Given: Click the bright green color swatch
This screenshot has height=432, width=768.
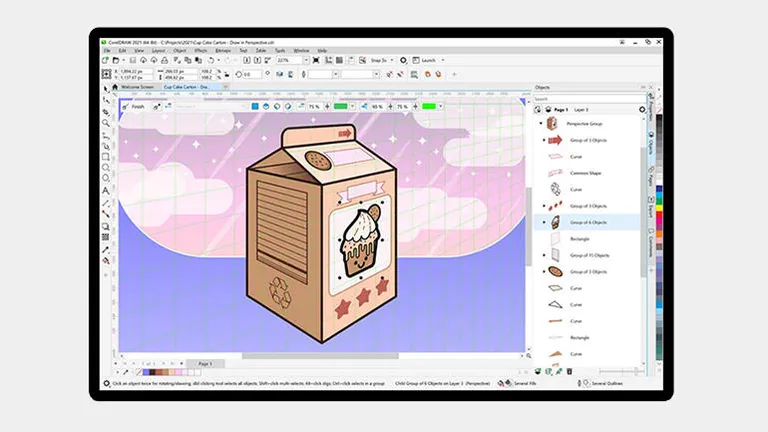Looking at the screenshot, I should click(x=431, y=106).
